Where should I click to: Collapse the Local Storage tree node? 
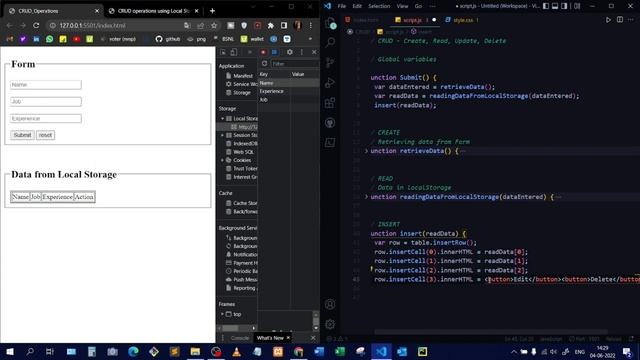pyautogui.click(x=222, y=118)
